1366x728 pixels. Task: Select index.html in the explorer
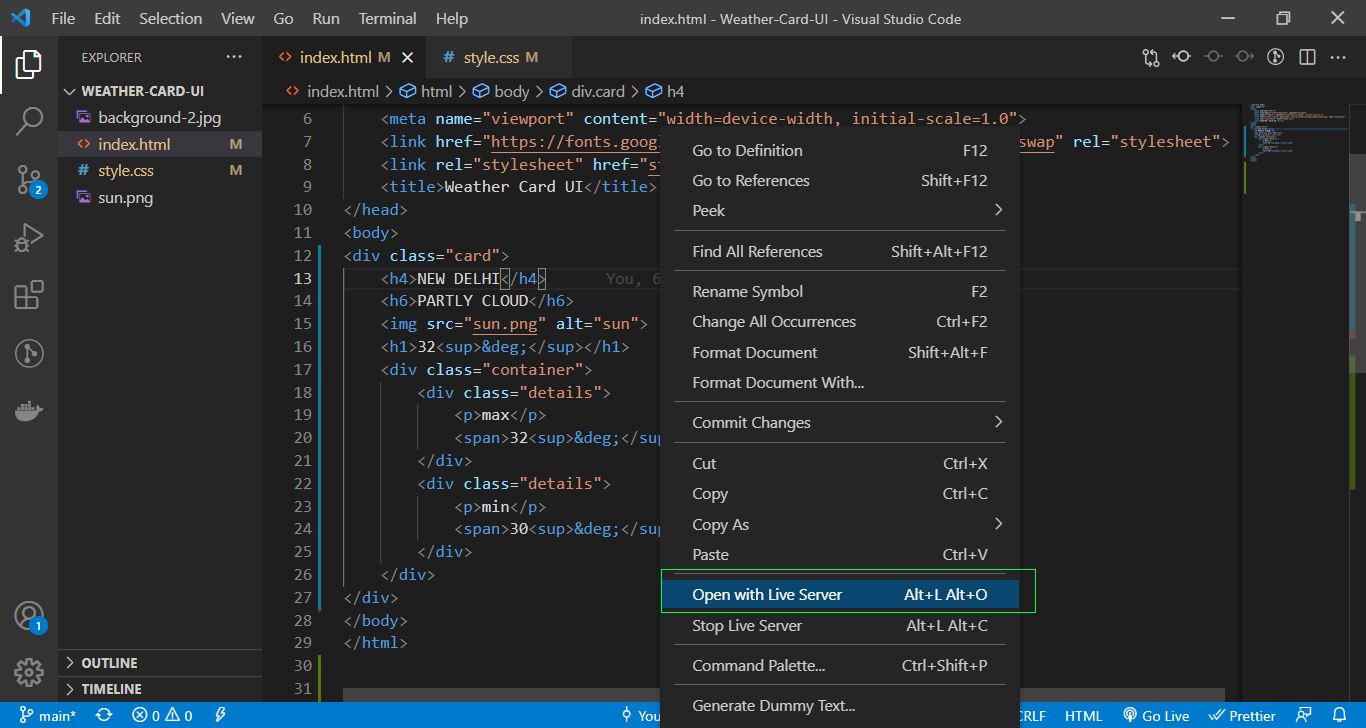click(x=160, y=144)
